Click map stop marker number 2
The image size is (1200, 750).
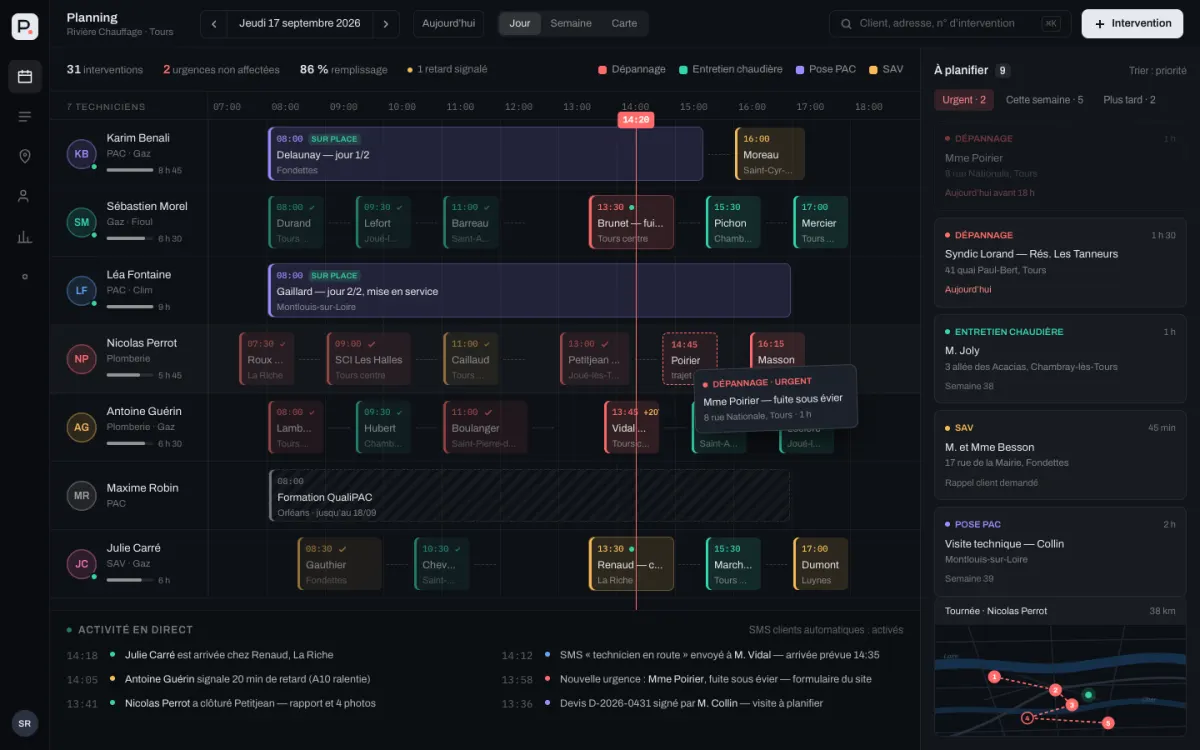[x=1055, y=690]
